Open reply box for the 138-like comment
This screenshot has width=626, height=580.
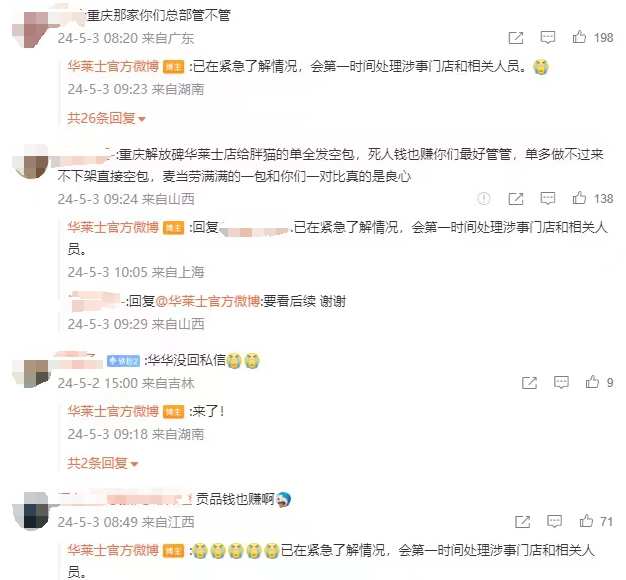pyautogui.click(x=548, y=198)
